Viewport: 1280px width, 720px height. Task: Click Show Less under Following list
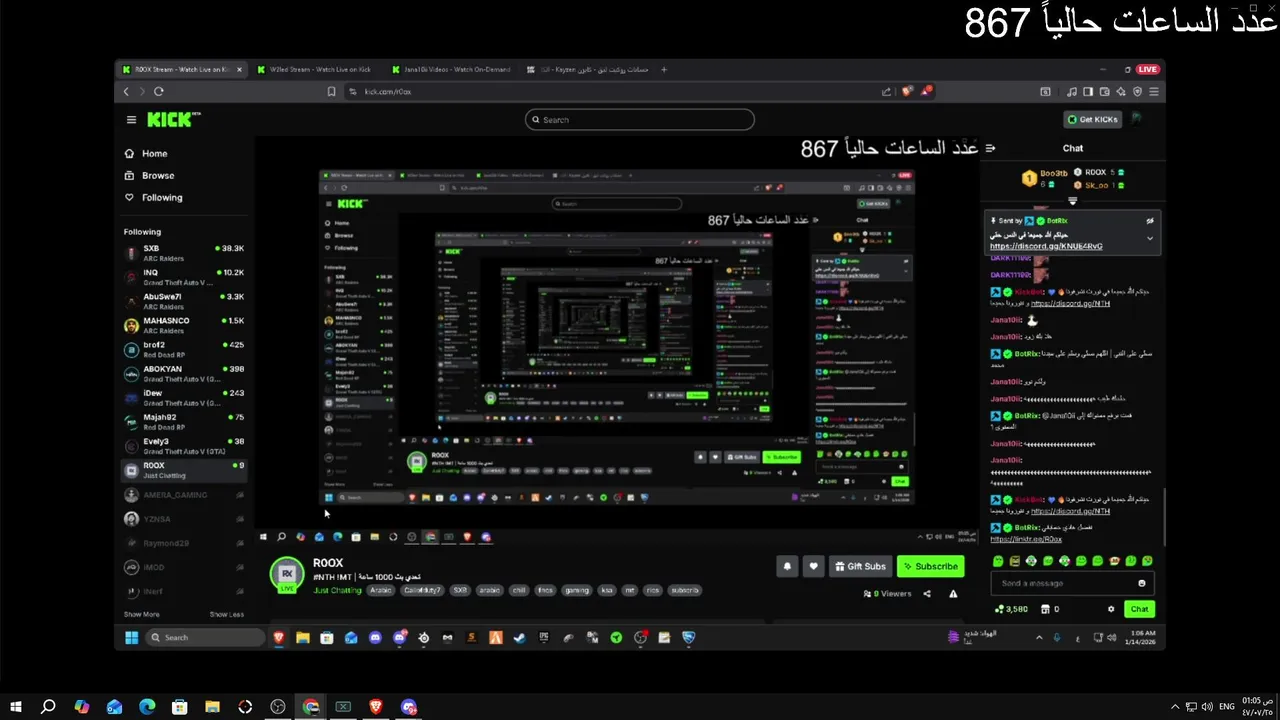point(226,614)
